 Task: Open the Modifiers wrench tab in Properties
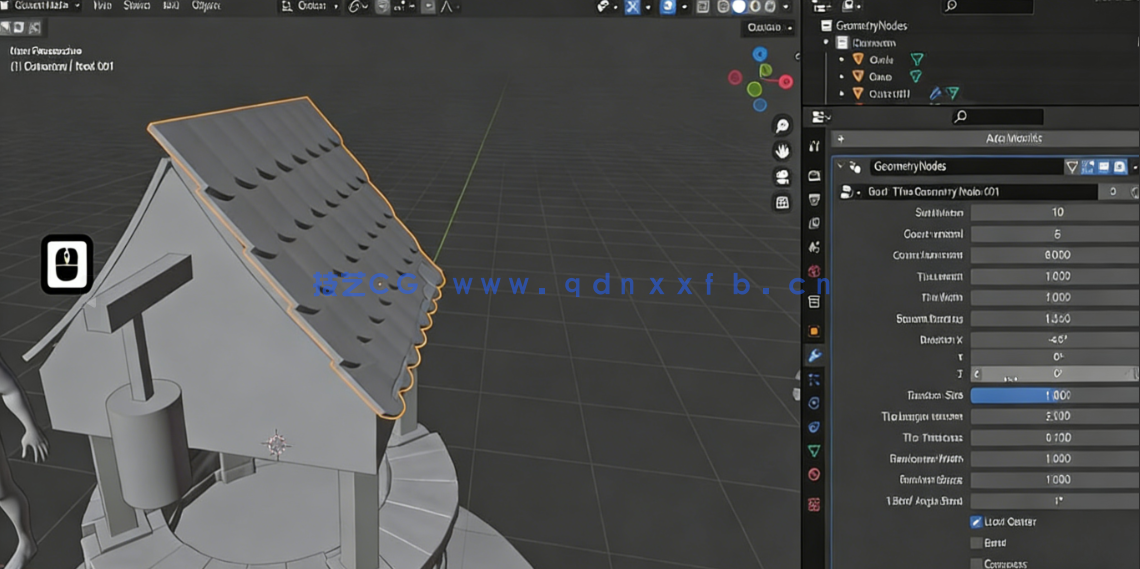tap(814, 355)
